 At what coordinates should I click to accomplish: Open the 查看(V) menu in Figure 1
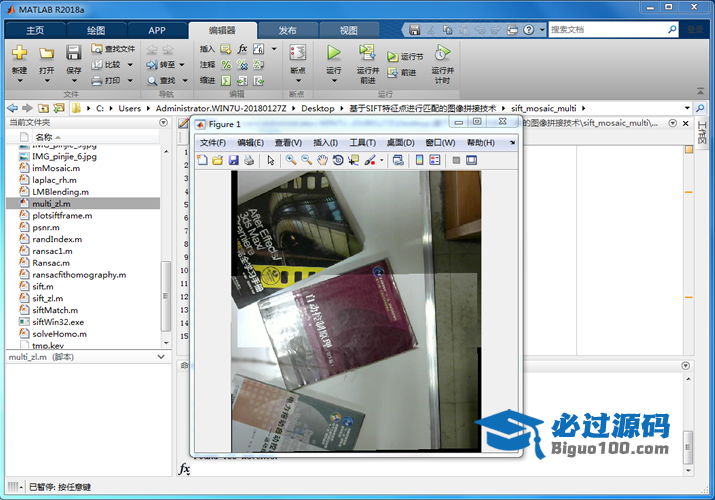[x=288, y=143]
